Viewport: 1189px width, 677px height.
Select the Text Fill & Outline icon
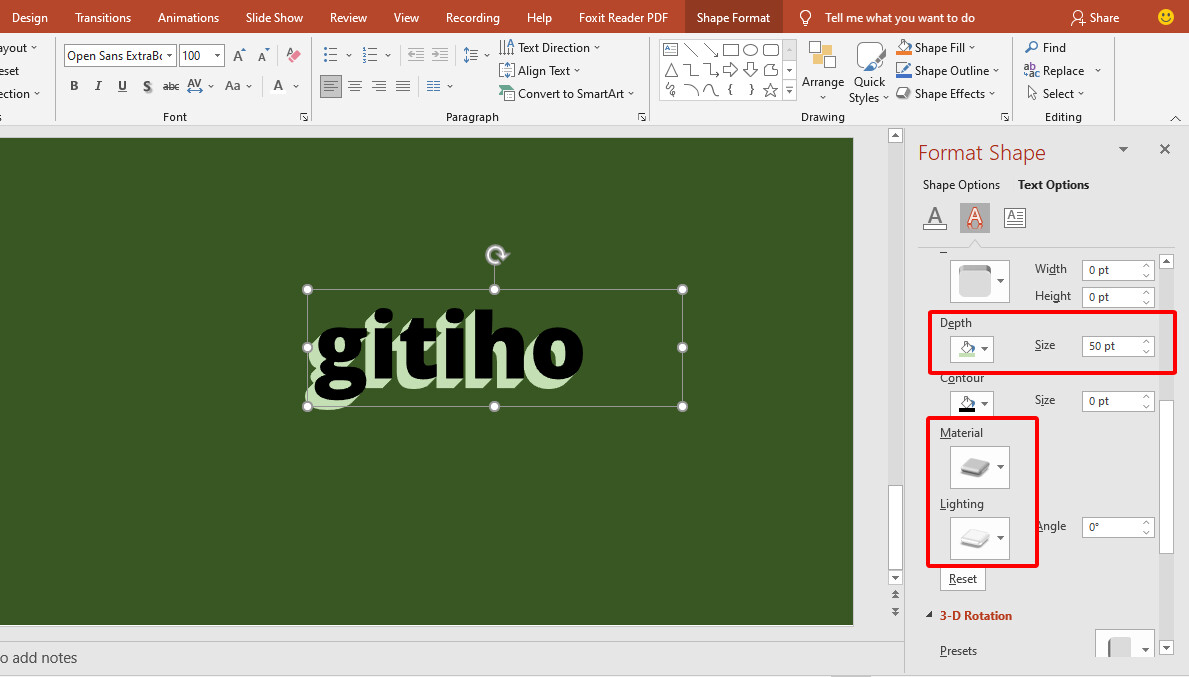934,217
